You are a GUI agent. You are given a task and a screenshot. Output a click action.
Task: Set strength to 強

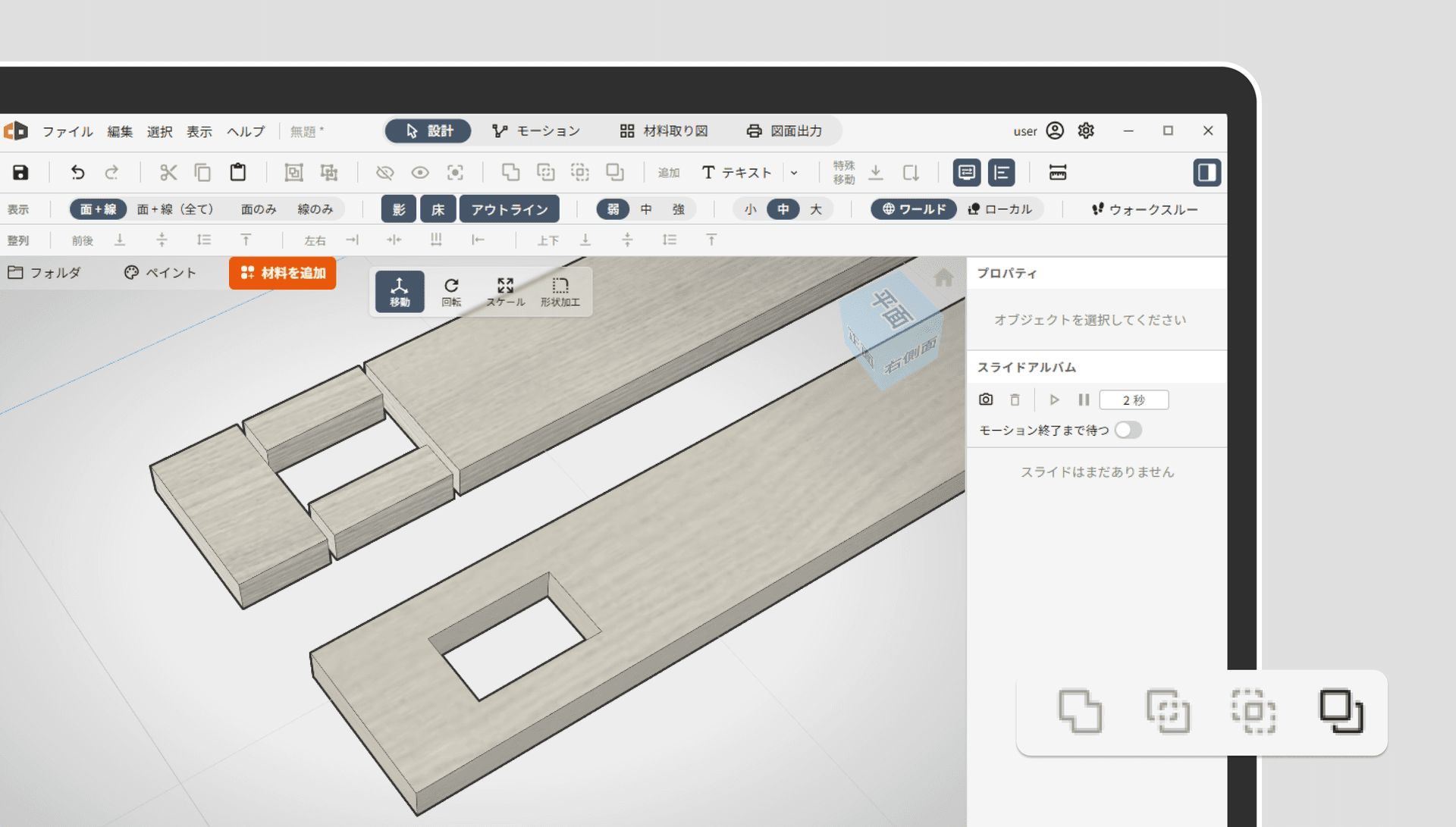point(679,209)
